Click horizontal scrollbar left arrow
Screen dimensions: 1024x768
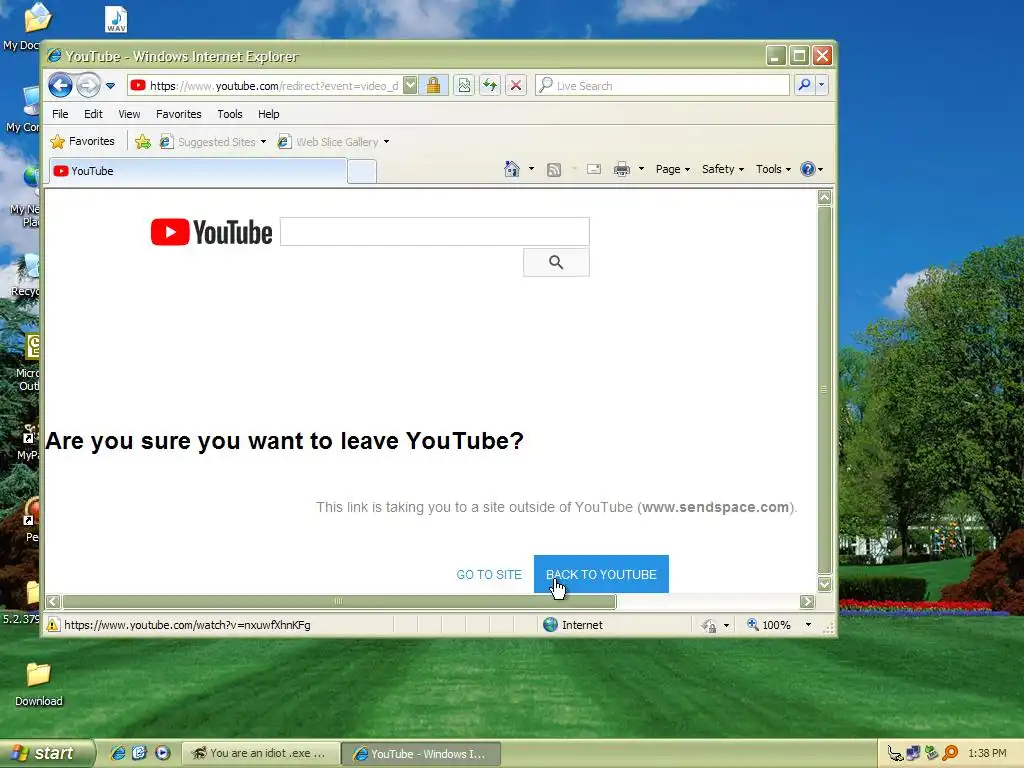tap(54, 601)
